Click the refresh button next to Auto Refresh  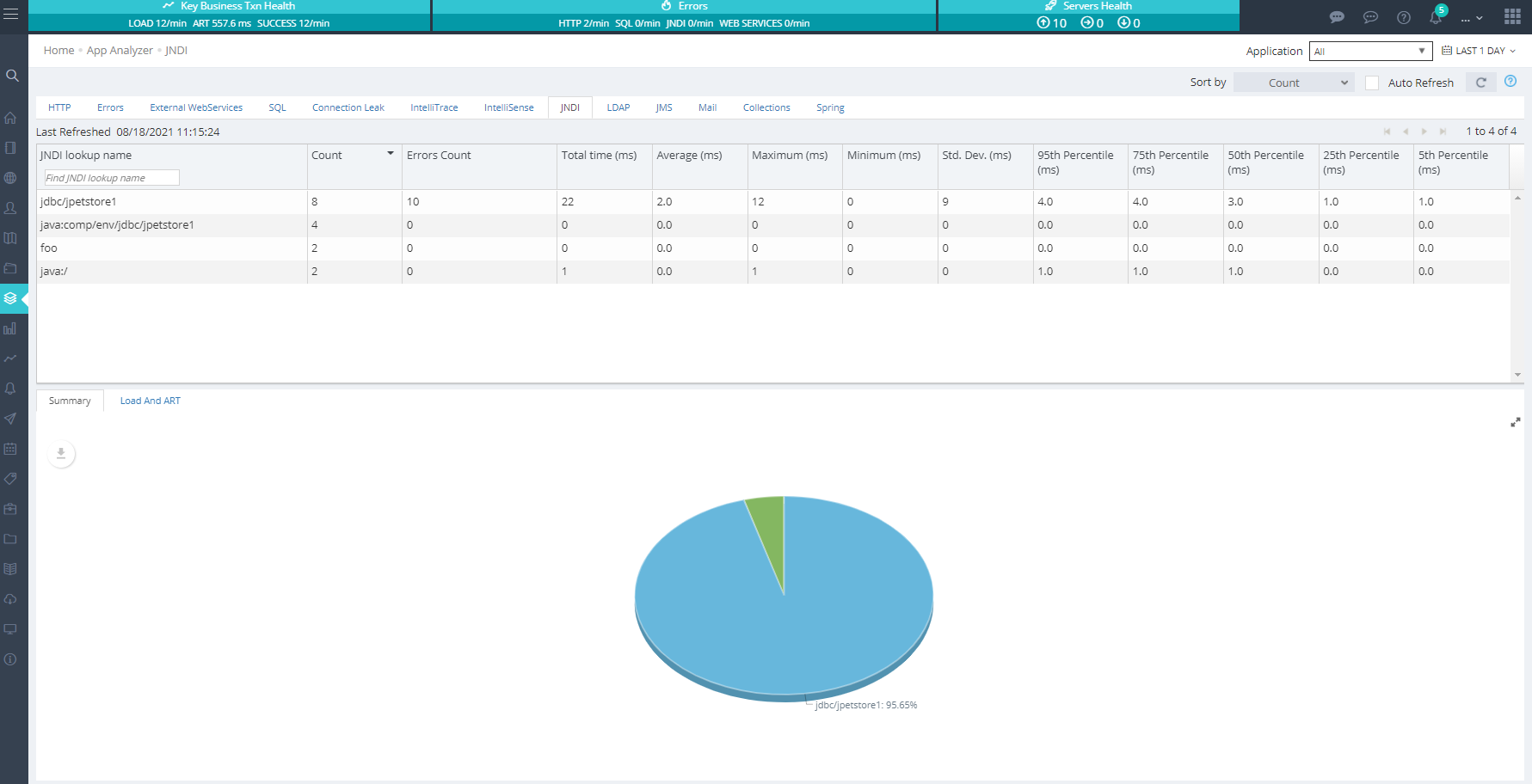(1480, 83)
